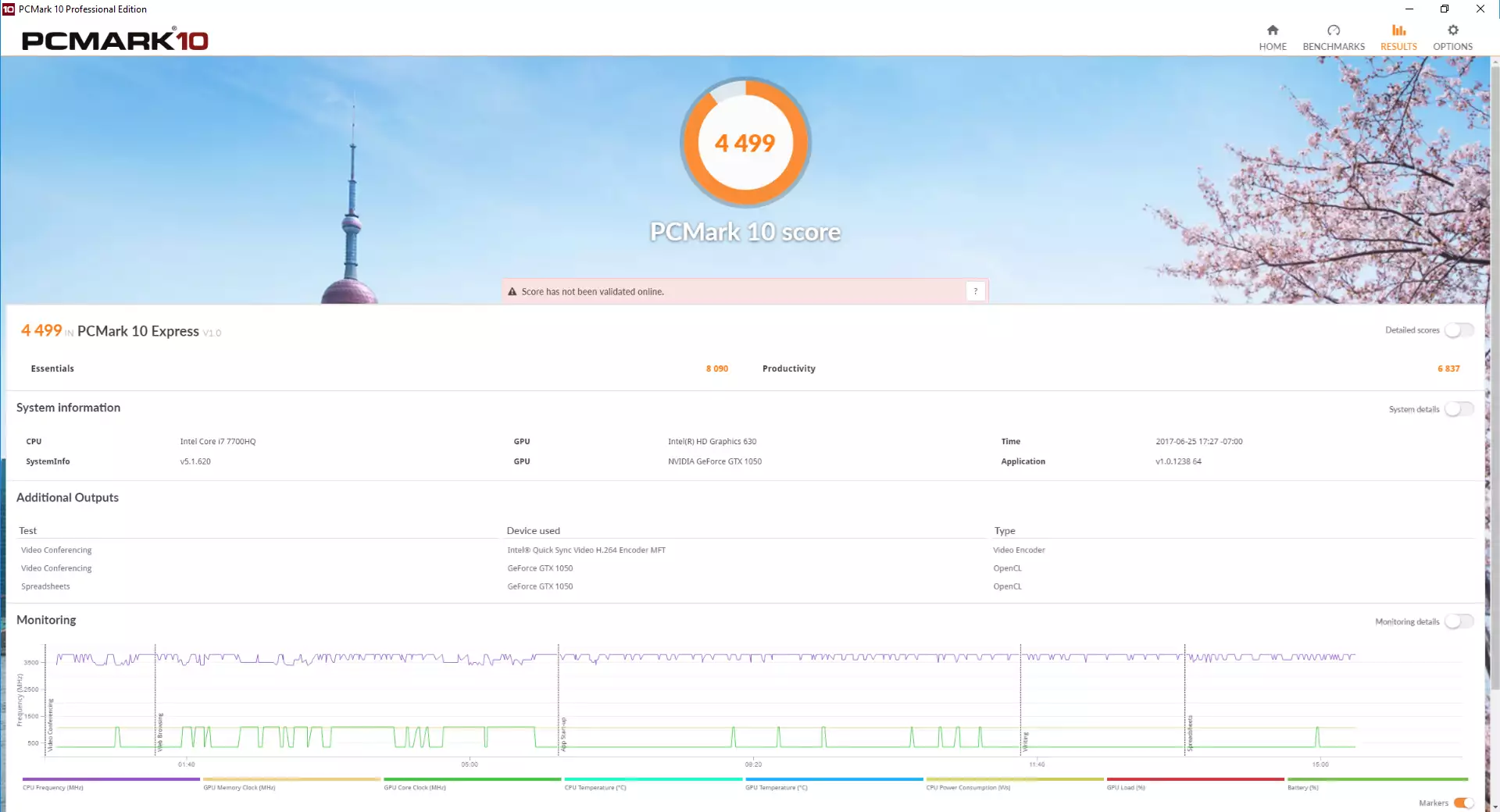Select the BENCHMARKS menu label

point(1334,47)
